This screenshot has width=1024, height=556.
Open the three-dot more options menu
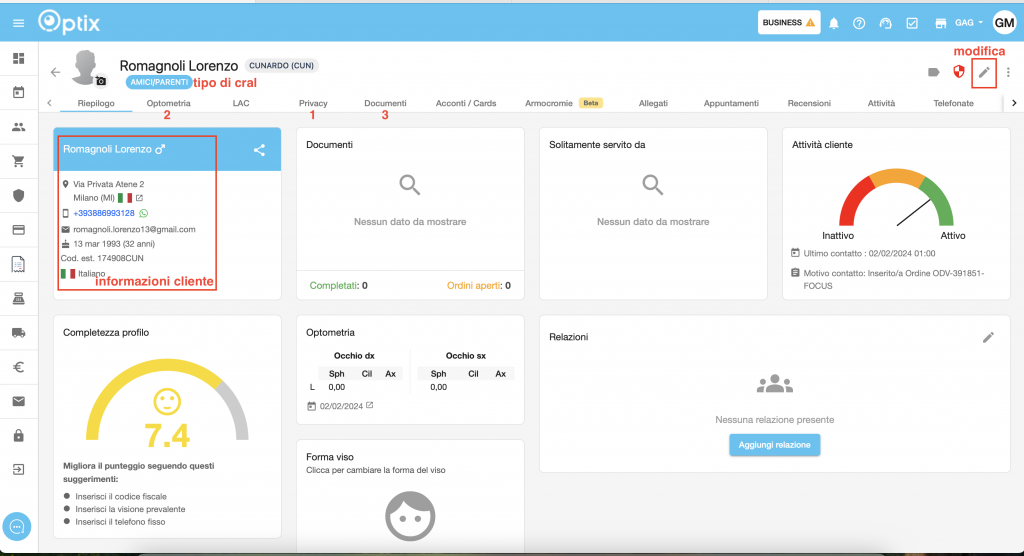[x=1009, y=72]
